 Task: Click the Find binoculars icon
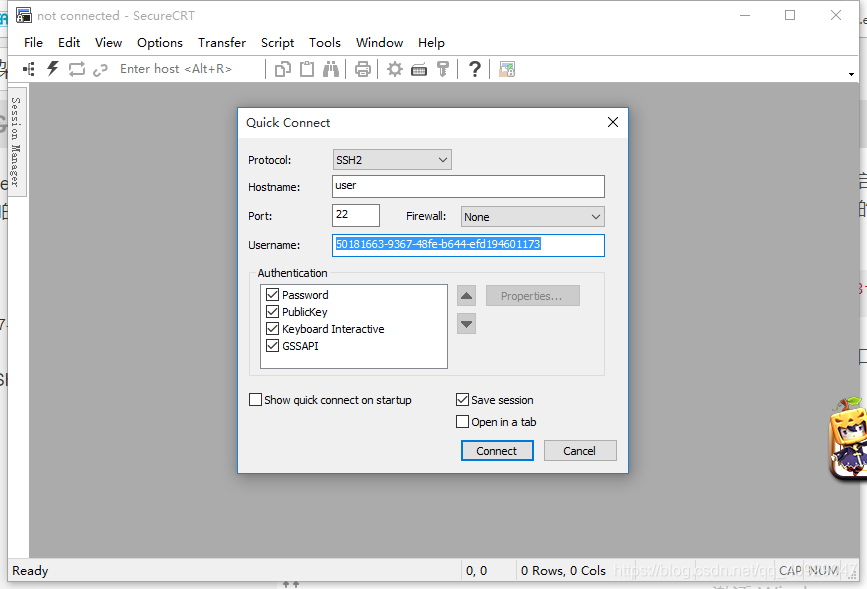pos(331,69)
